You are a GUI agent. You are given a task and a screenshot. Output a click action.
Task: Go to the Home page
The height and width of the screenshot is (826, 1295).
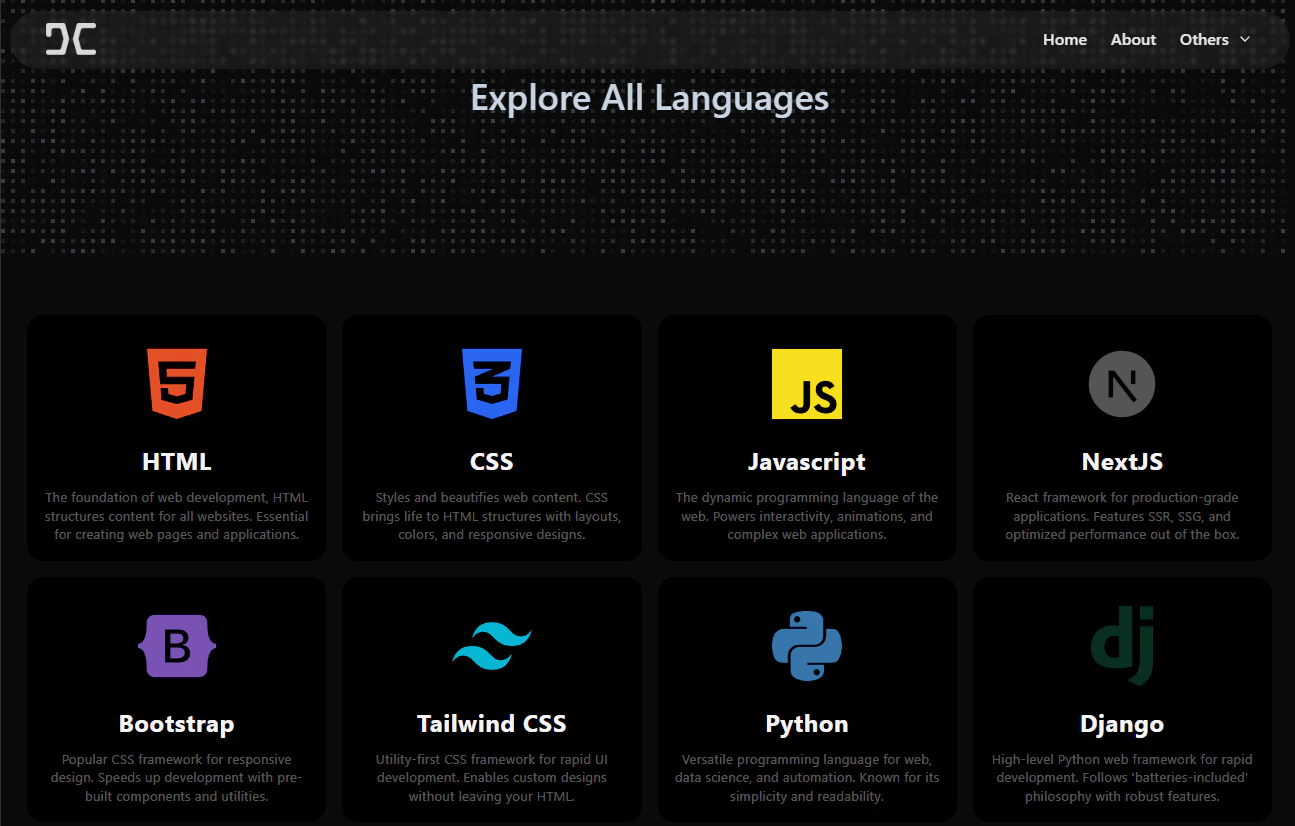click(1065, 40)
